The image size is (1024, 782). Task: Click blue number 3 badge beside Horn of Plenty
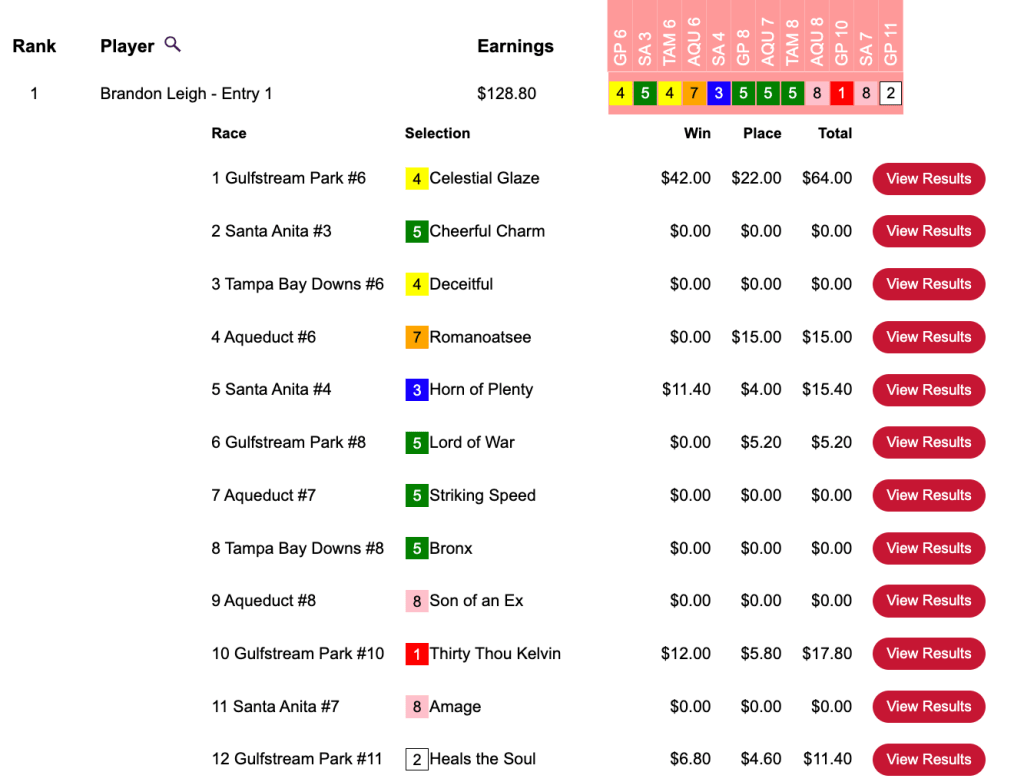click(x=417, y=390)
